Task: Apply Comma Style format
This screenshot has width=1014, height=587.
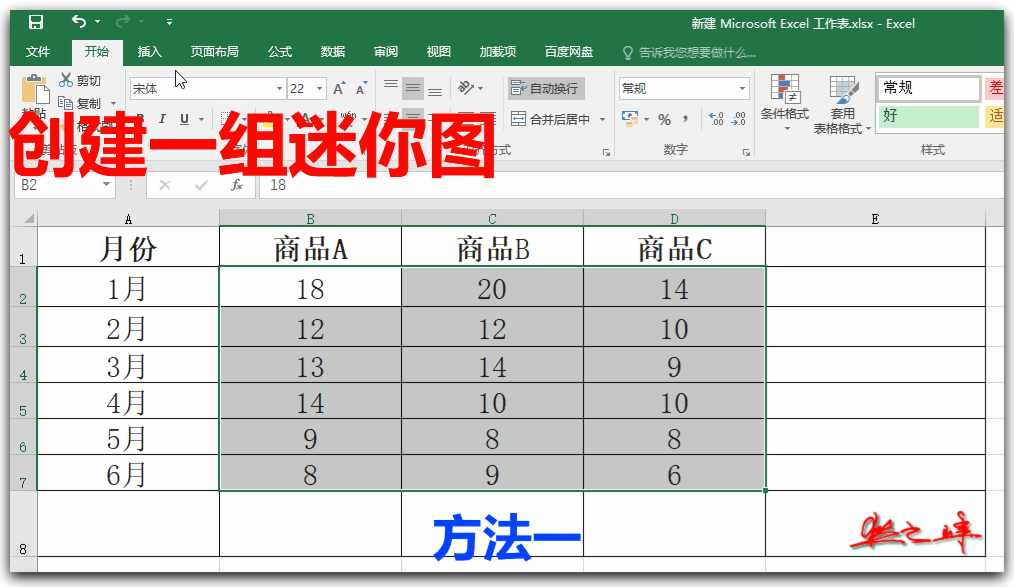Action: point(685,119)
